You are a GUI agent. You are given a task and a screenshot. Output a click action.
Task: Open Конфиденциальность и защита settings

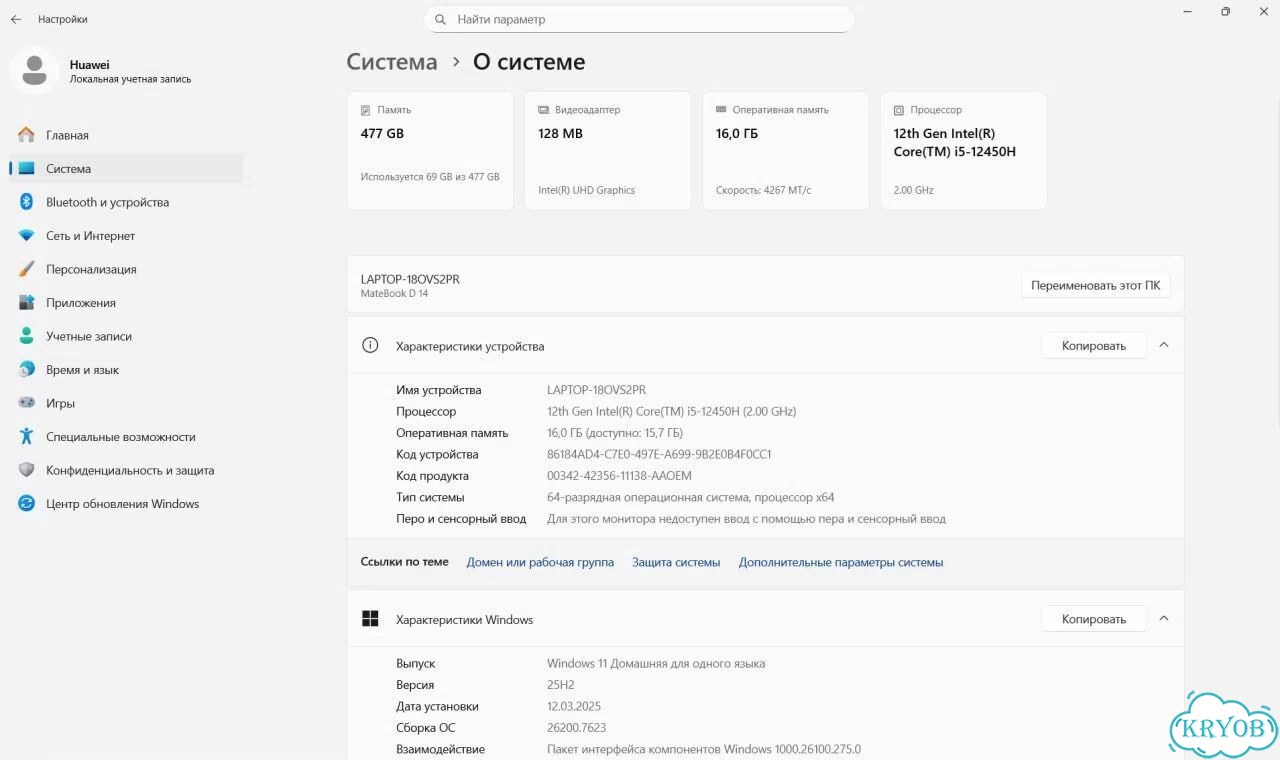tap(126, 470)
